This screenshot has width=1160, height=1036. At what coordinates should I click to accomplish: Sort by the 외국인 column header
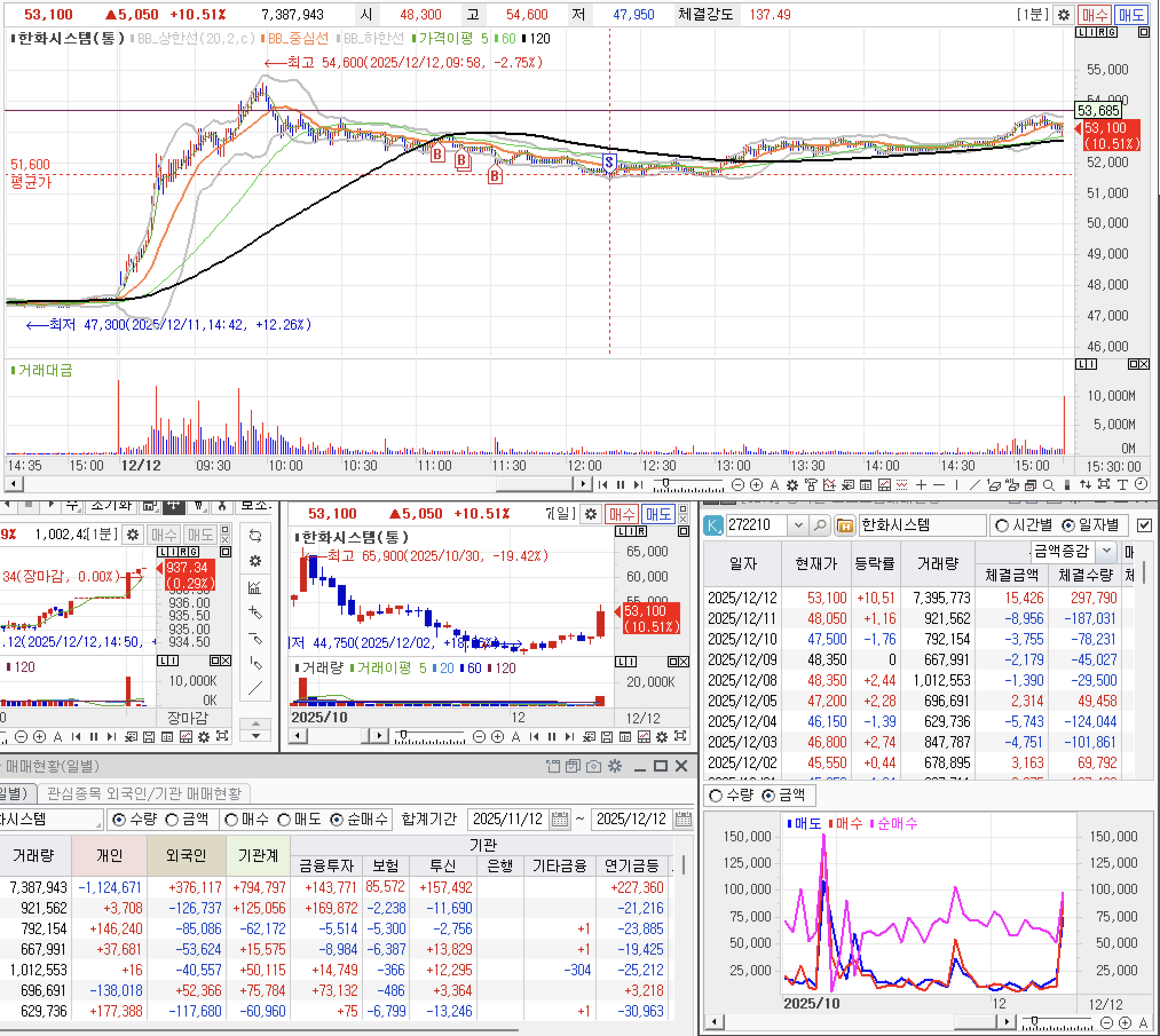[187, 855]
